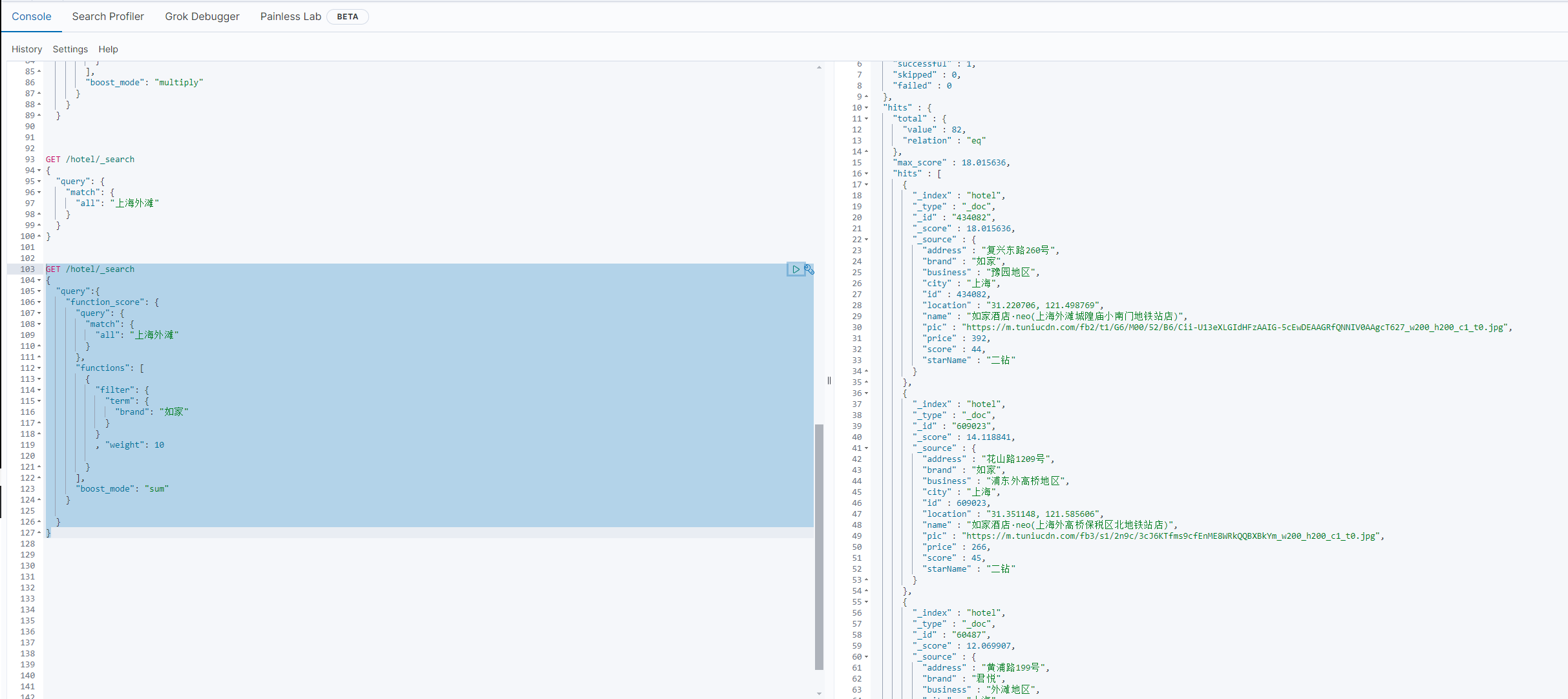Click the editor vertical scrollbar thumb

(x=819, y=546)
